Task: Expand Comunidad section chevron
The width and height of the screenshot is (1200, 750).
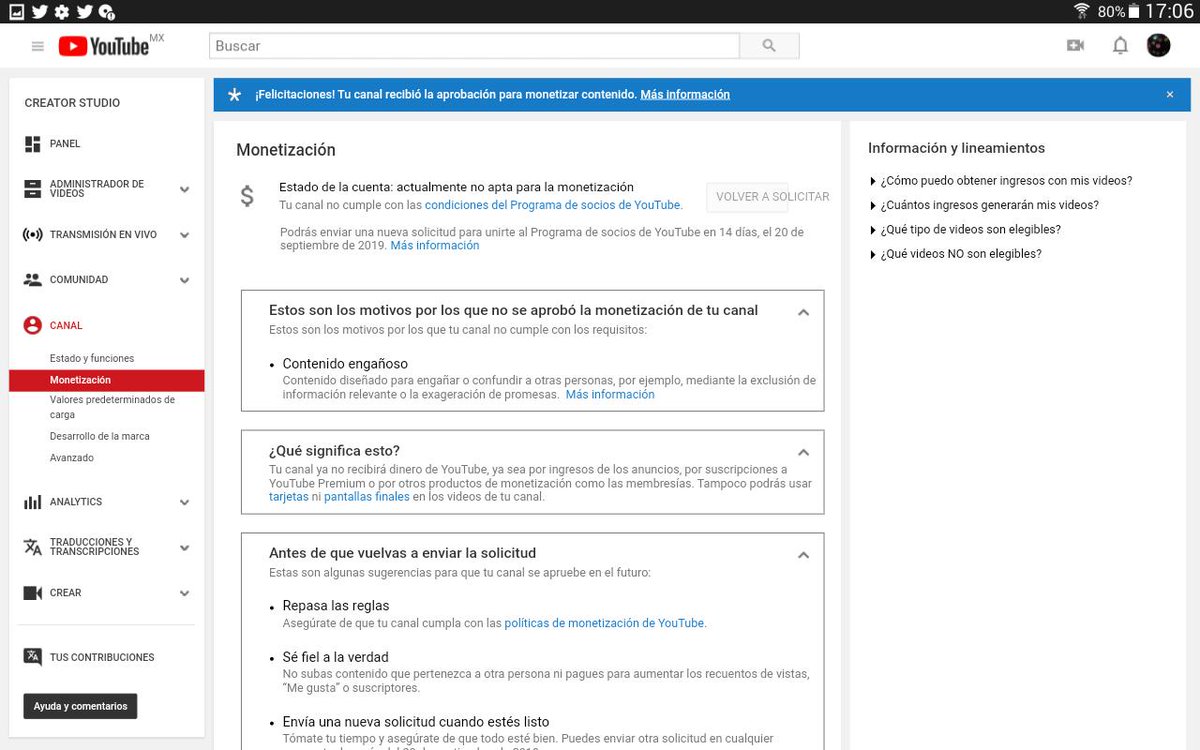Action: [x=184, y=280]
